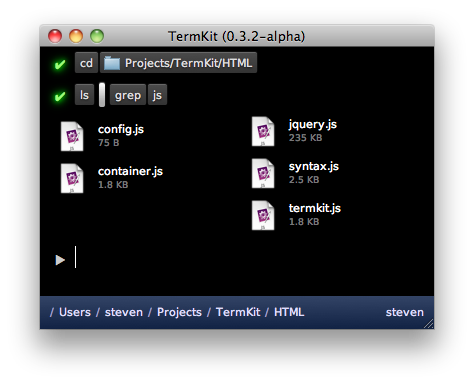Viewport: 474px width, 384px height.
Task: Select the cd command token
Action: pos(86,63)
